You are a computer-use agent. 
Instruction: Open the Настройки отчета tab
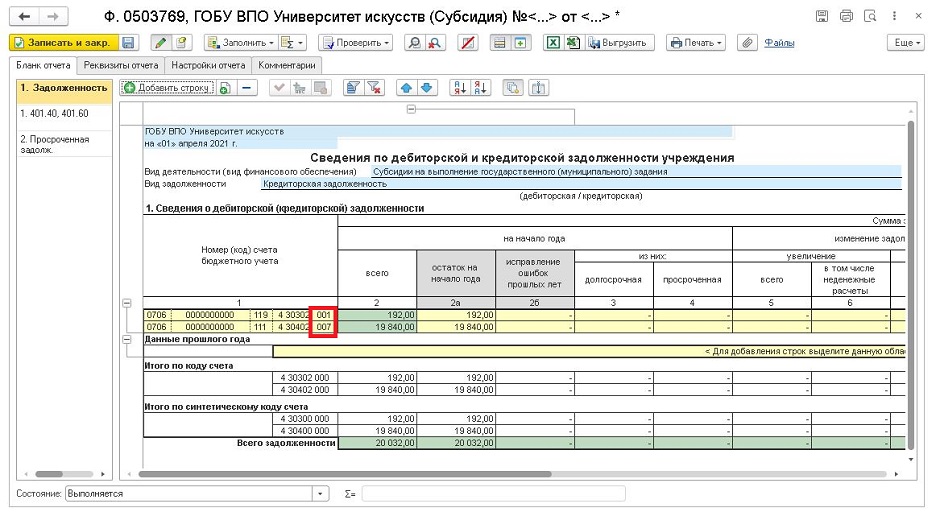(208, 65)
